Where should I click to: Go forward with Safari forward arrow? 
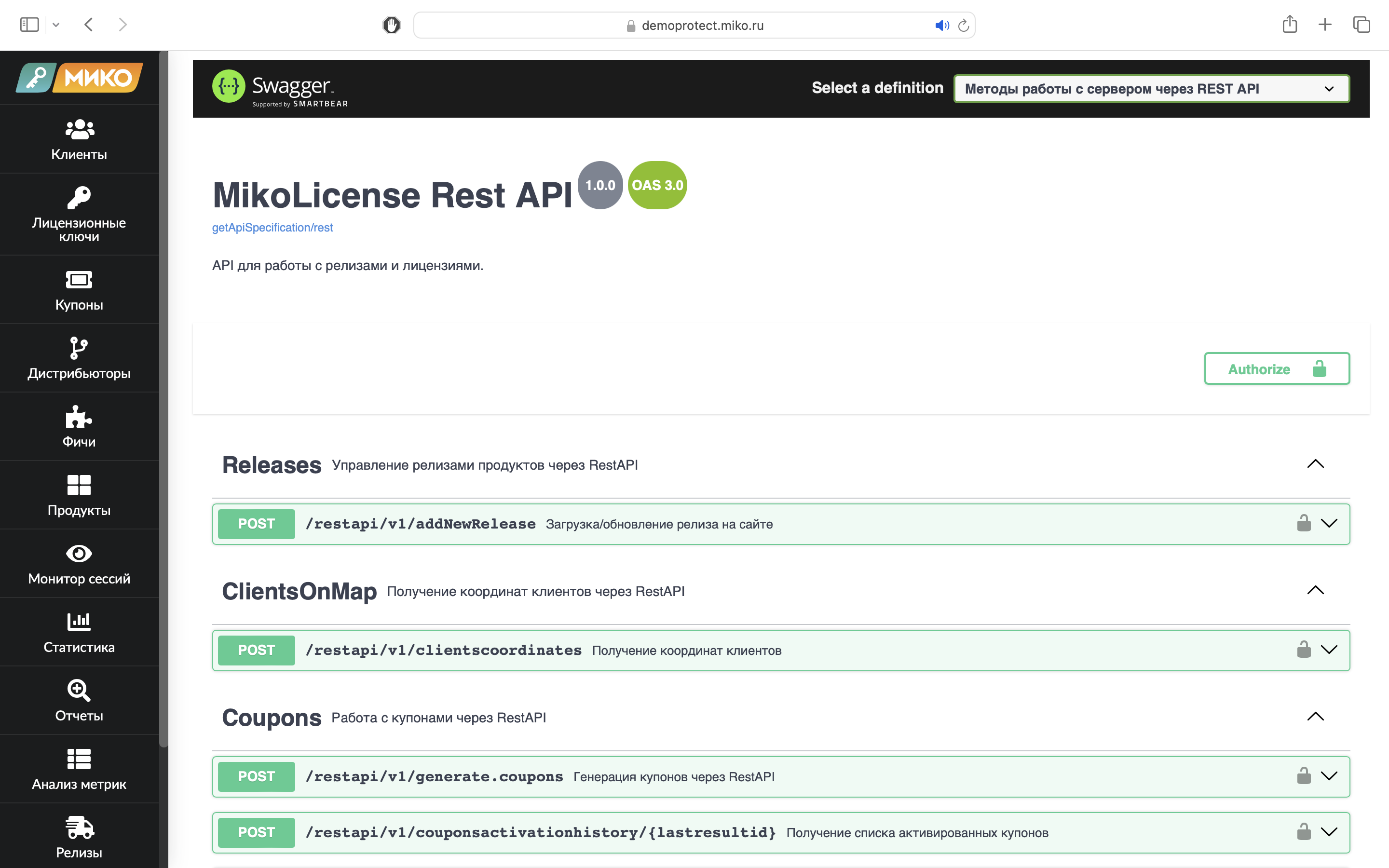122,25
